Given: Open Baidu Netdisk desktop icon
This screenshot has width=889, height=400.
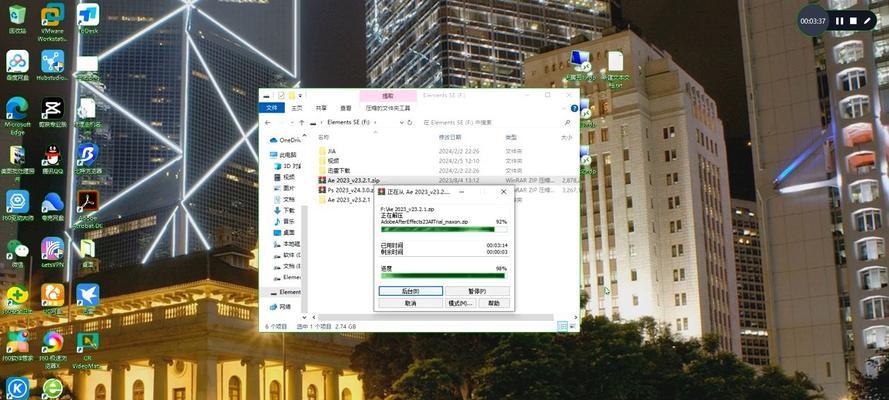Looking at the screenshot, I should coord(17,65).
